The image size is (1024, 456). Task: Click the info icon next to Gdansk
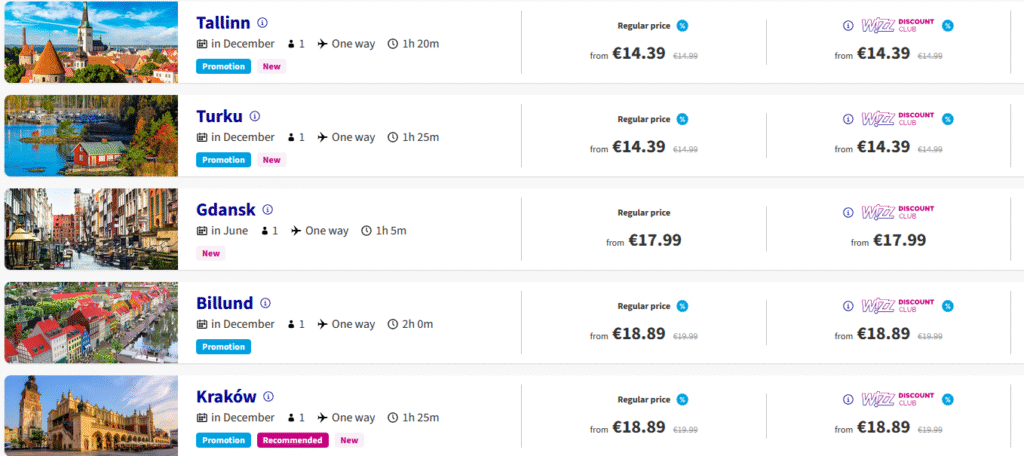point(267,210)
